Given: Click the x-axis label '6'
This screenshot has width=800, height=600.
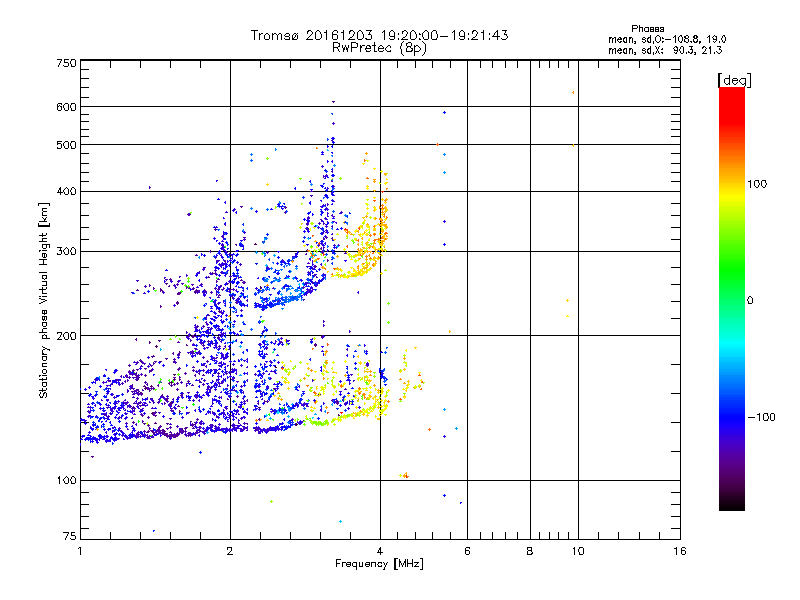Looking at the screenshot, I should click(467, 551).
